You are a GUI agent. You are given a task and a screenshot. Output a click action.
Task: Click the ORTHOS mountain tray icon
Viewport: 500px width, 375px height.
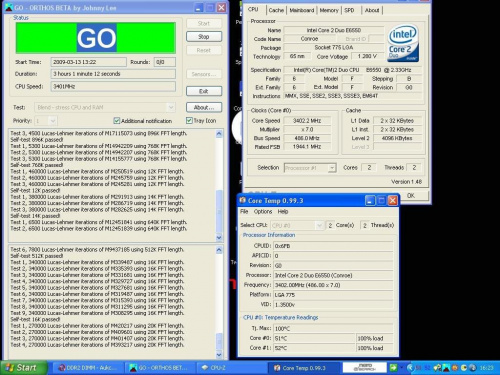pyautogui.click(x=446, y=368)
